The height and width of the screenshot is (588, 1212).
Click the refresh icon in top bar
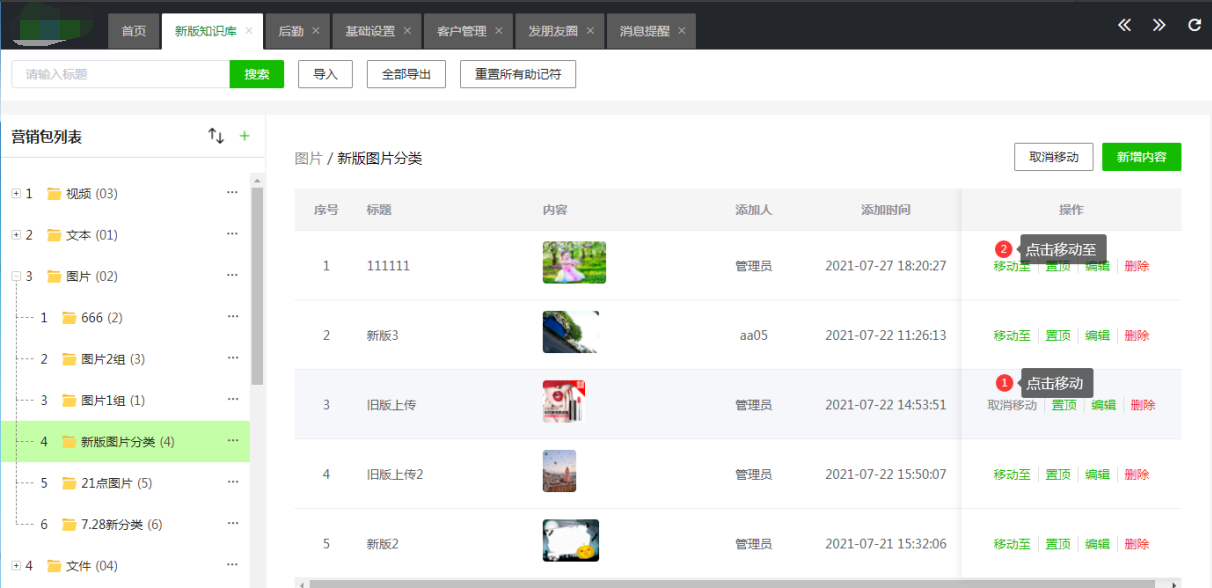[1194, 25]
